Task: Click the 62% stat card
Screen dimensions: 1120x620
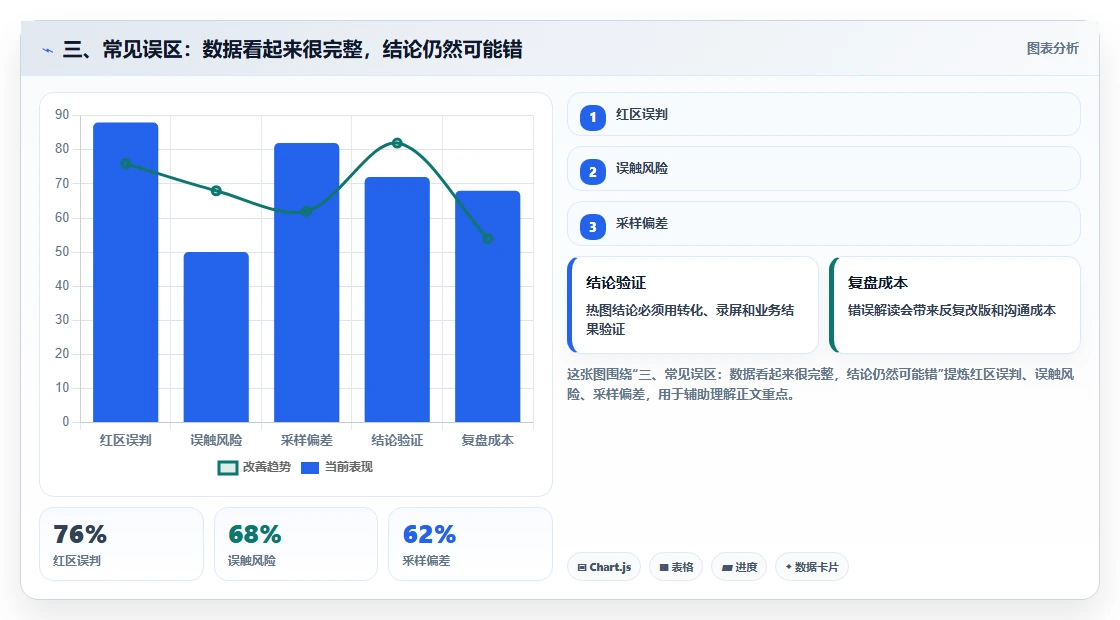Action: pyautogui.click(x=470, y=544)
